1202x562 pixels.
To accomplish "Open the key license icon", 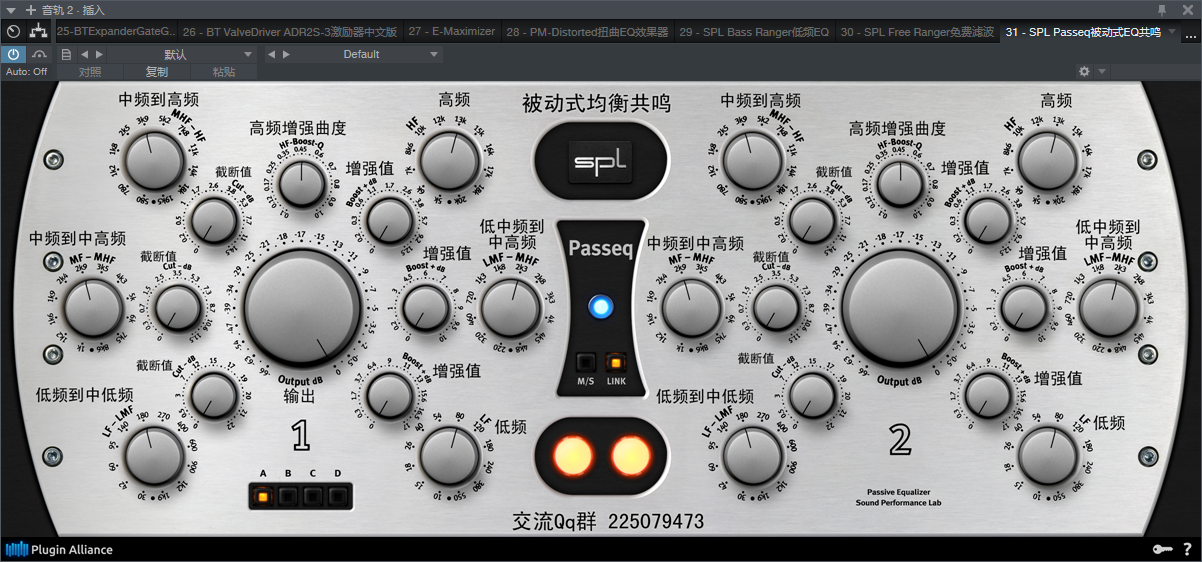I will click(x=1162, y=549).
